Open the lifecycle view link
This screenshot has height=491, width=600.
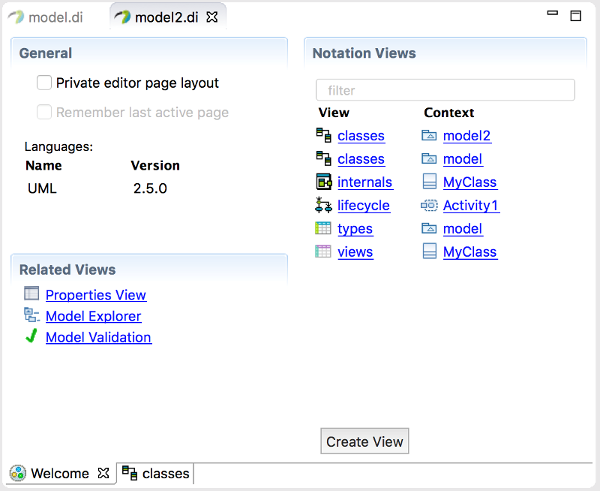click(364, 206)
